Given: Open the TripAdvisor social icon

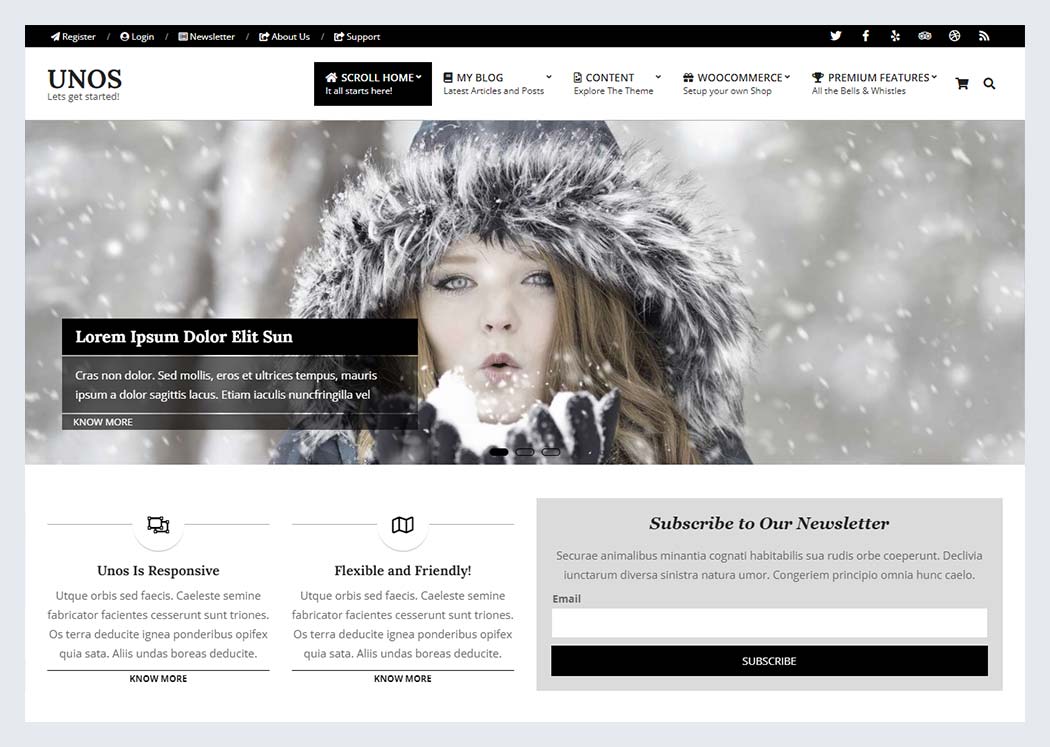Looking at the screenshot, I should pos(925,36).
